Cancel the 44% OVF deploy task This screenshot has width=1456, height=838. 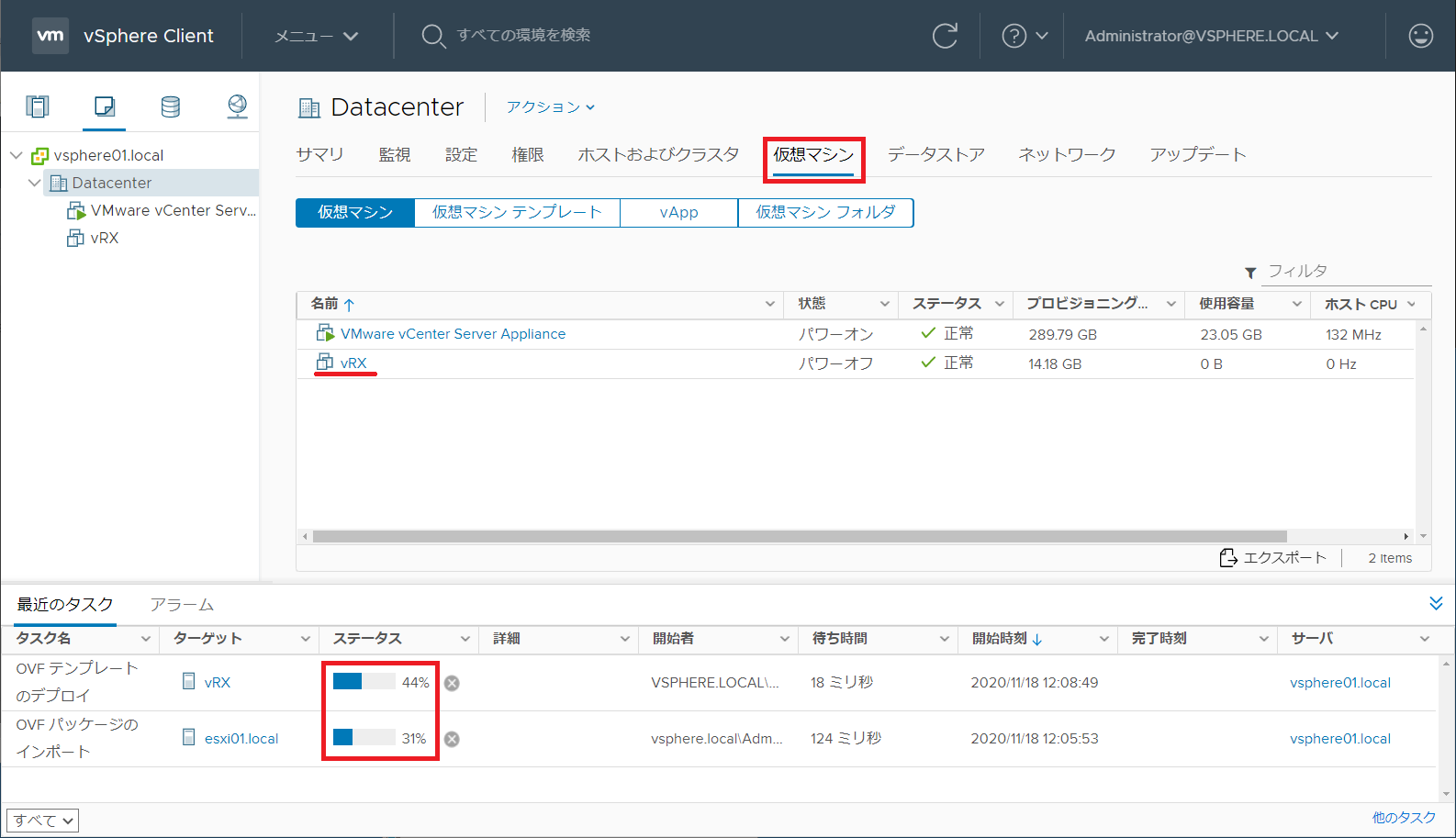click(452, 683)
